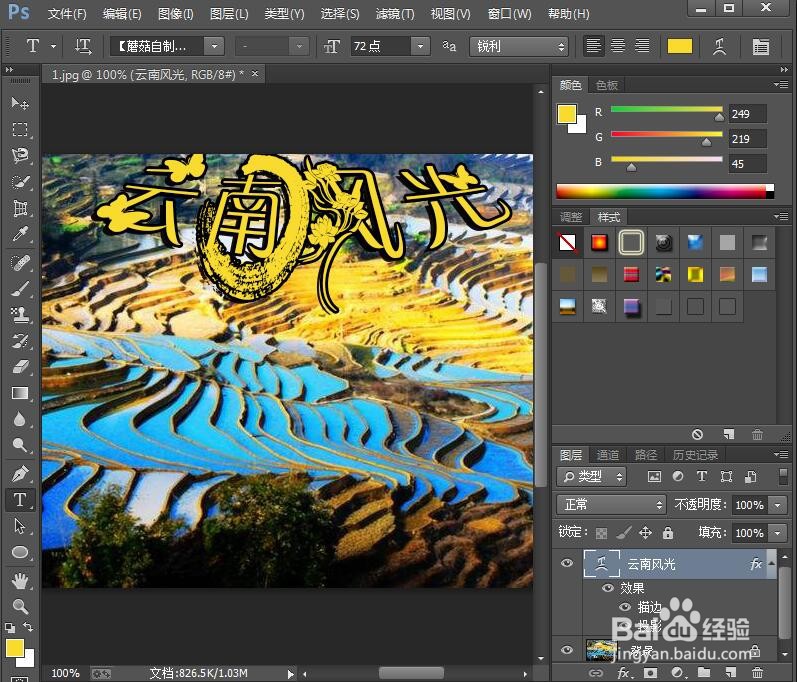The width and height of the screenshot is (797, 682).
Task: Hide the 效果 layer effects
Action: [x=607, y=588]
